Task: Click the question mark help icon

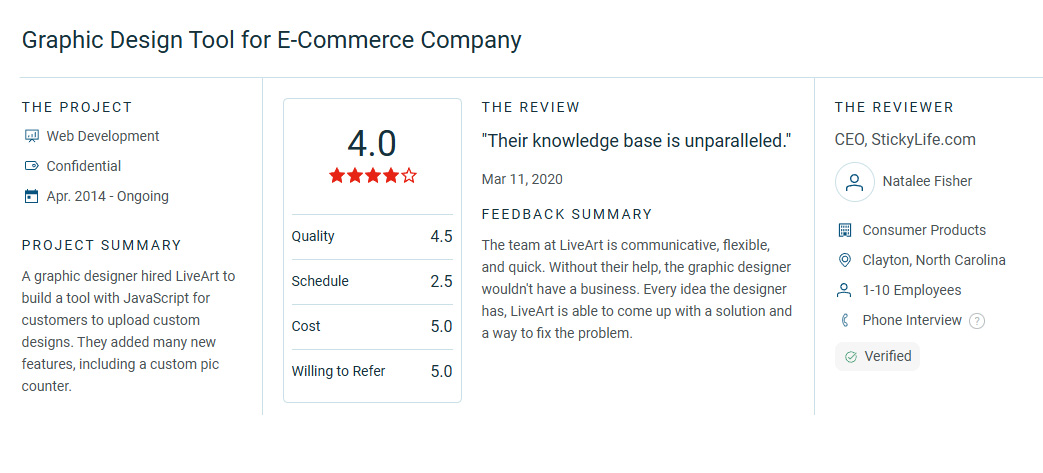Action: tap(976, 321)
